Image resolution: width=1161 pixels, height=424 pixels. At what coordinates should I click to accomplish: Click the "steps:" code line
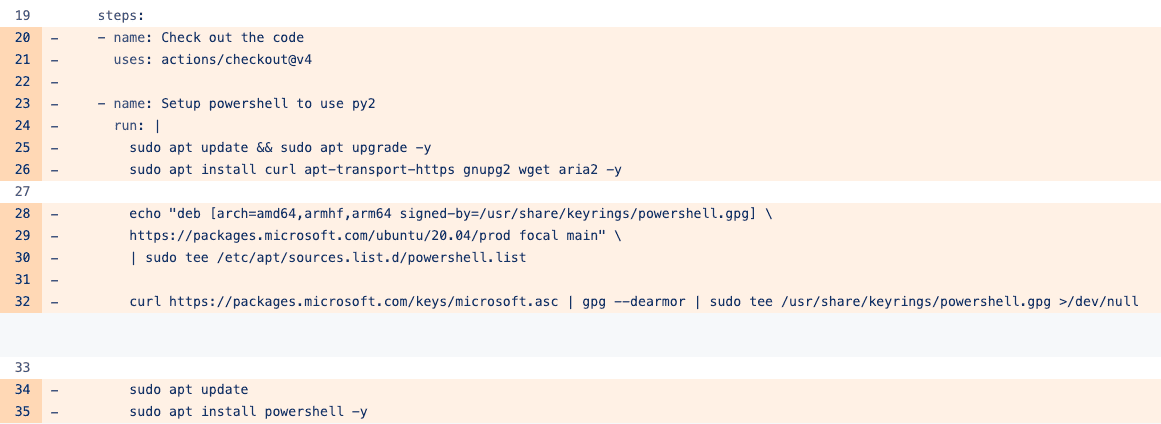coord(121,15)
